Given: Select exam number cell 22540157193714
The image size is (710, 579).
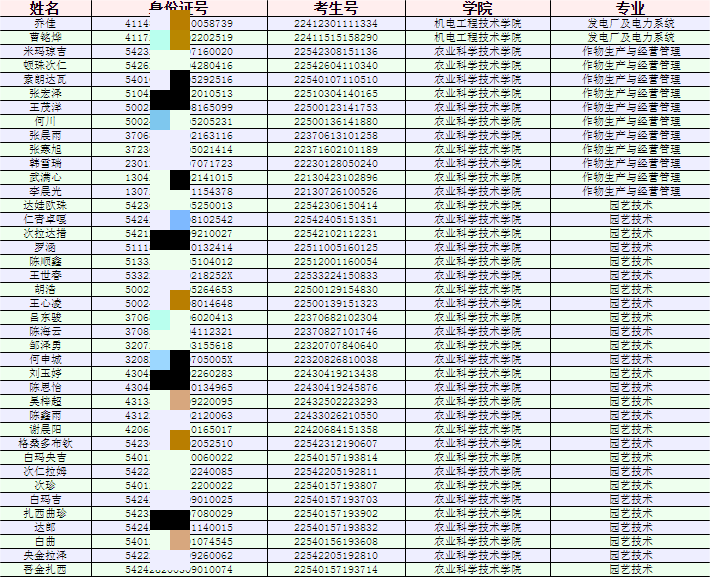Looking at the screenshot, I should 336,569.
